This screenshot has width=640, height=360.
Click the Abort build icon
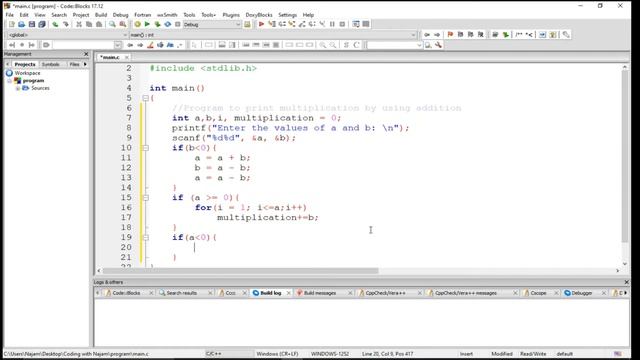pos(178,24)
